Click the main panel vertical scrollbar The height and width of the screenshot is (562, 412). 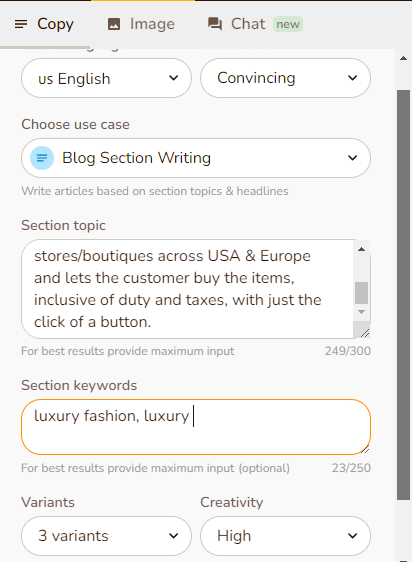pos(403,294)
